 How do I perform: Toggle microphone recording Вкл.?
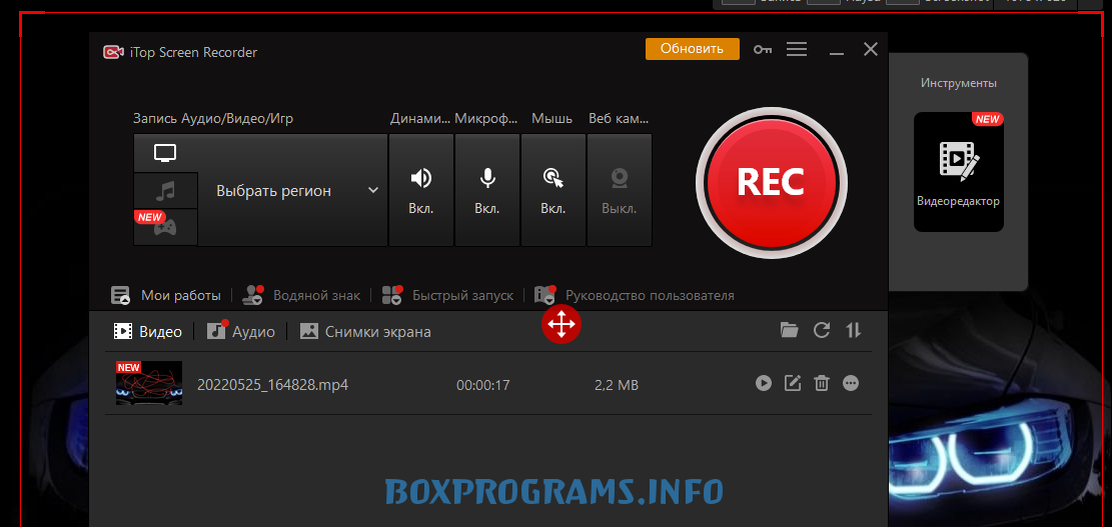click(x=487, y=190)
